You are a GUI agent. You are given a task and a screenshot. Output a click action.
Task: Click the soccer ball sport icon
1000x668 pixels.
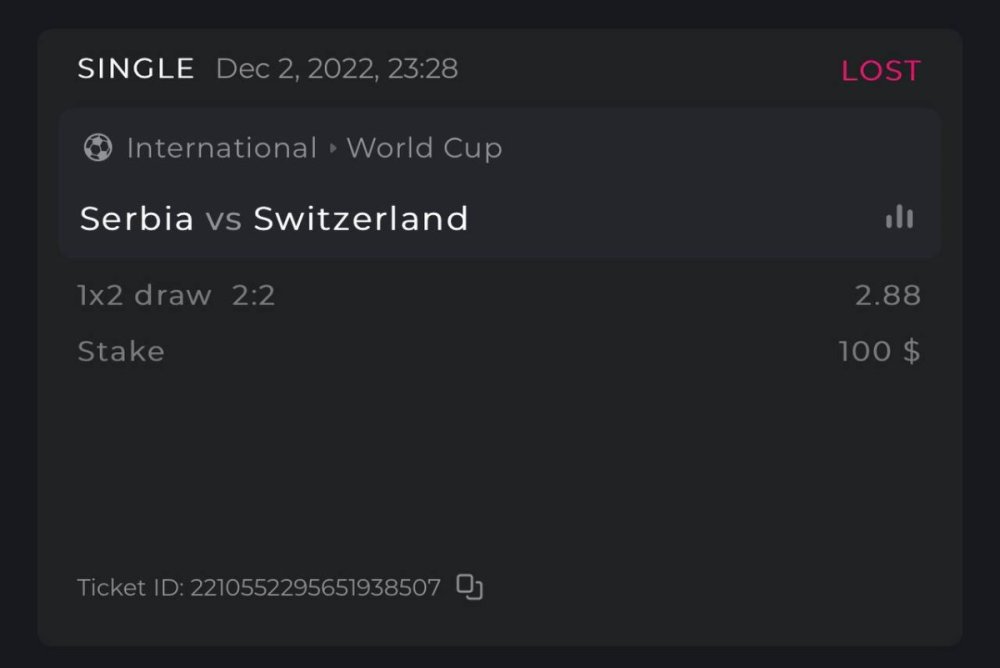(x=98, y=149)
